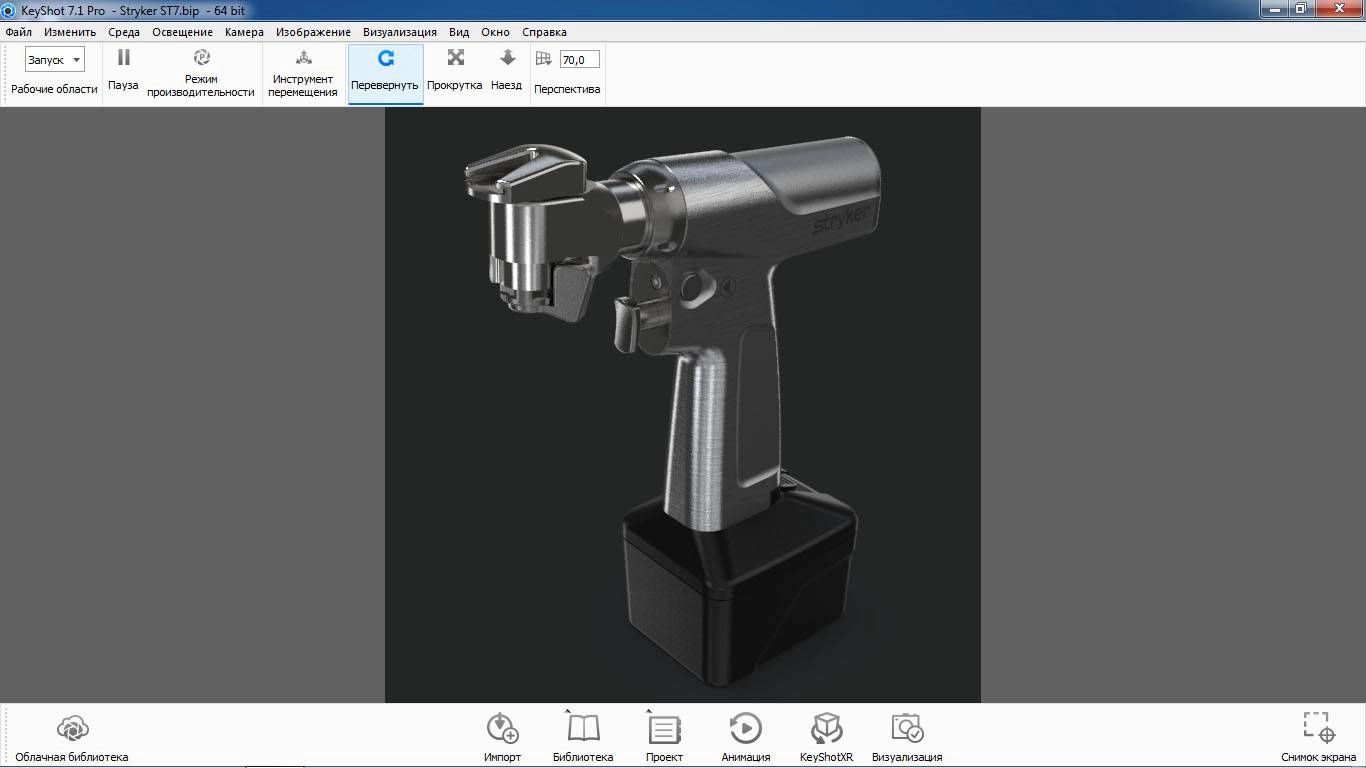
Task: Open the Визуализация menu in menu bar
Action: [x=399, y=32]
